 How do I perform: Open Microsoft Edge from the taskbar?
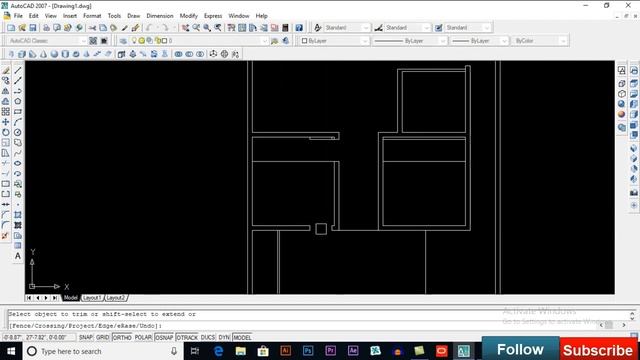218,351
